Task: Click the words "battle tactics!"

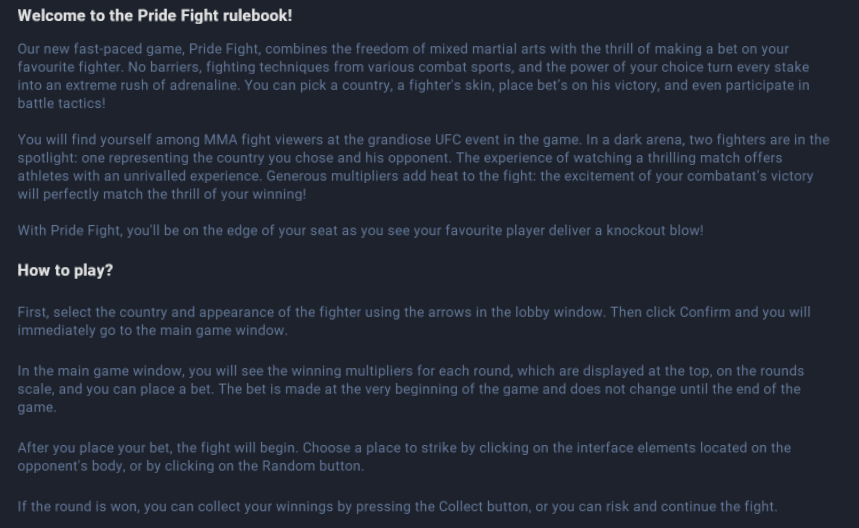Action: (62, 103)
